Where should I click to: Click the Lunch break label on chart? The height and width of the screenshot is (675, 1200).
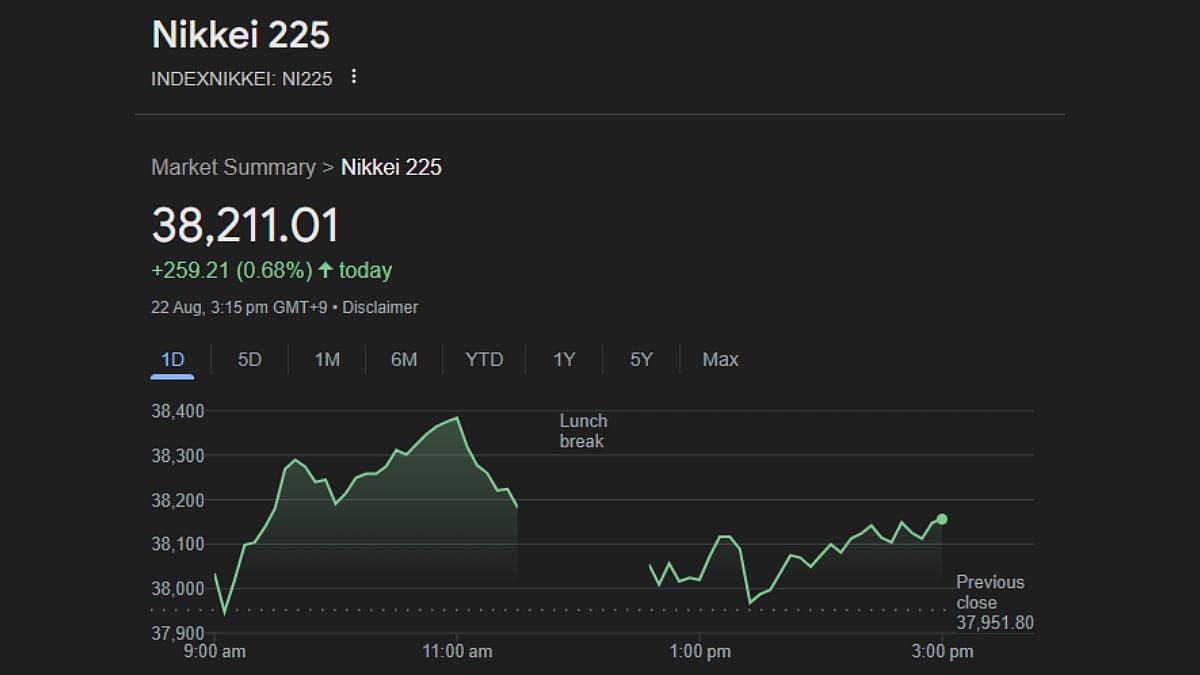click(583, 431)
